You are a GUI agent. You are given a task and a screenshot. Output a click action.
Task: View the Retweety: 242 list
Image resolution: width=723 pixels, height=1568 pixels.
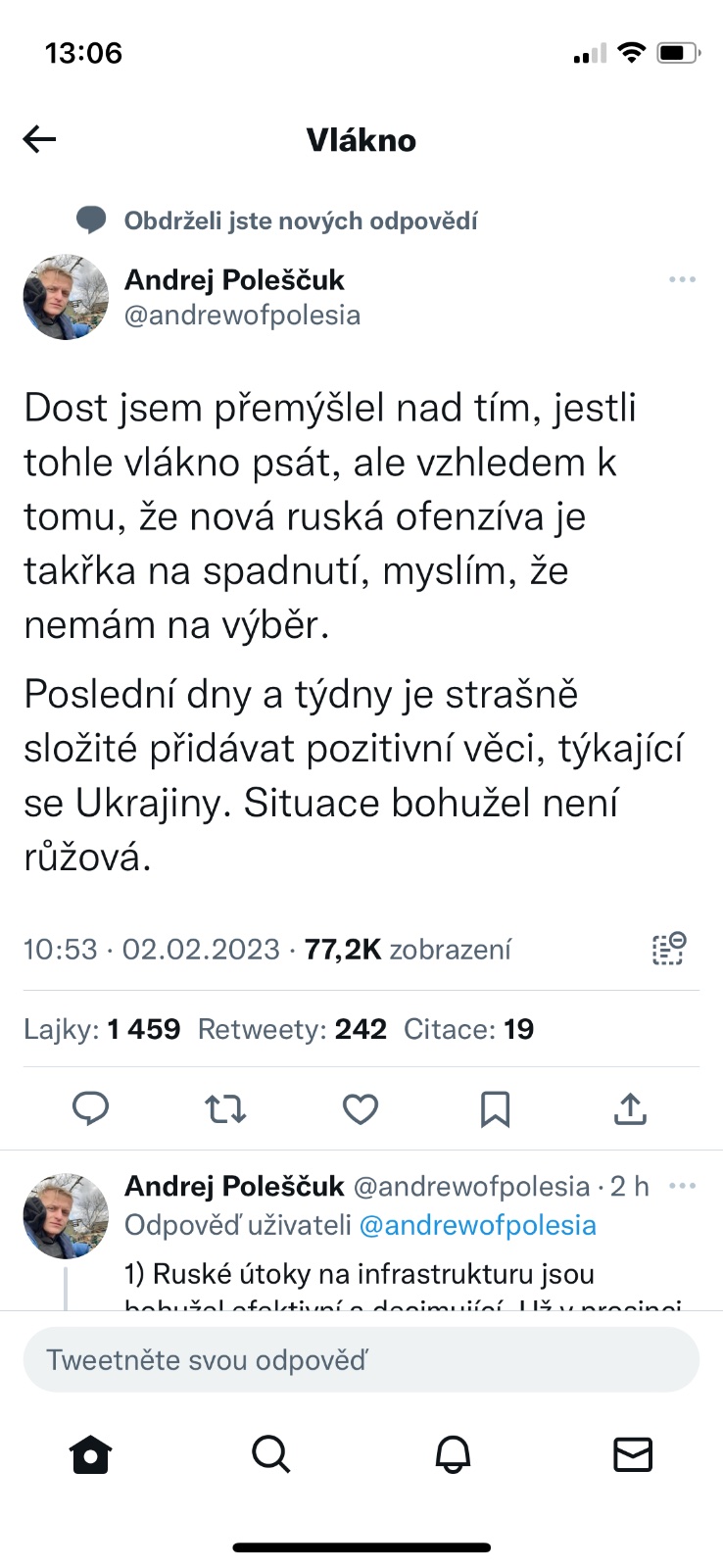tap(292, 1029)
